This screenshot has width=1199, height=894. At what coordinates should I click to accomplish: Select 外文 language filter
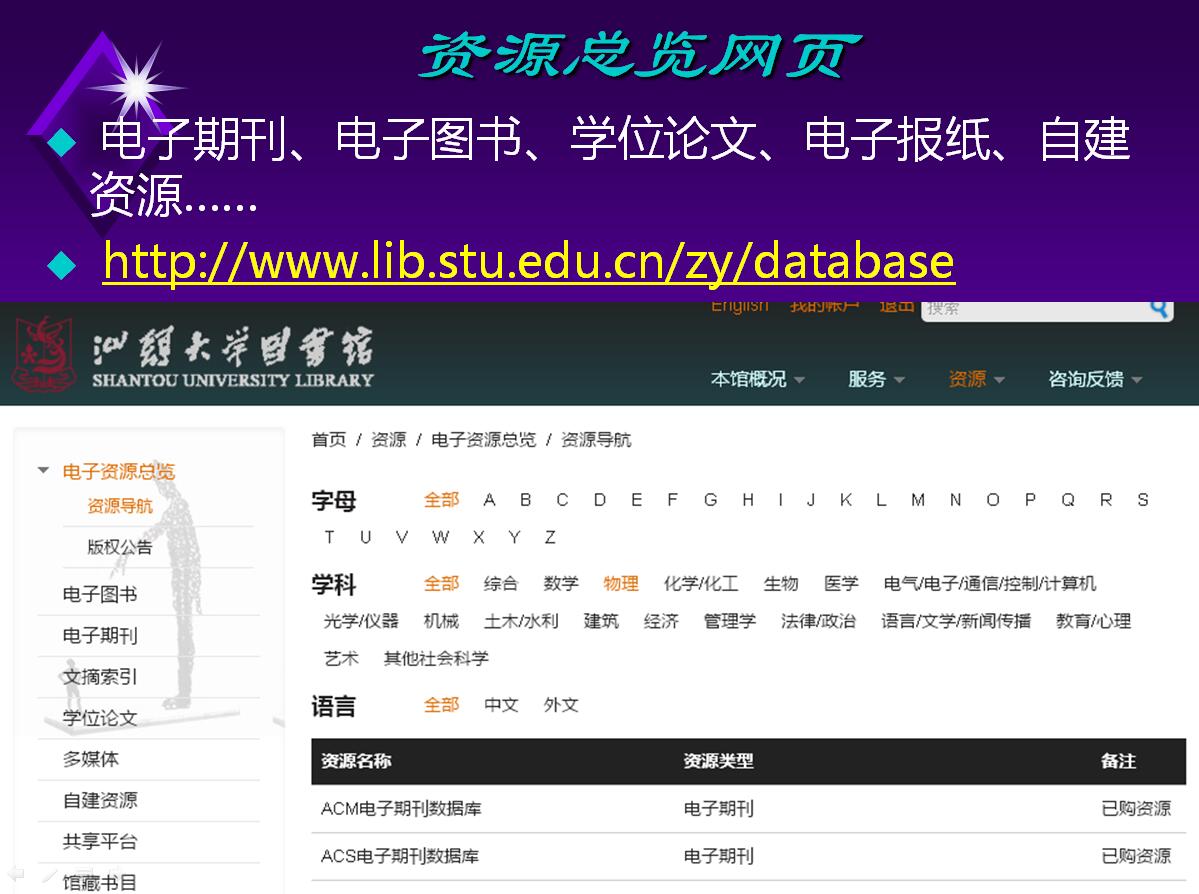[x=561, y=705]
